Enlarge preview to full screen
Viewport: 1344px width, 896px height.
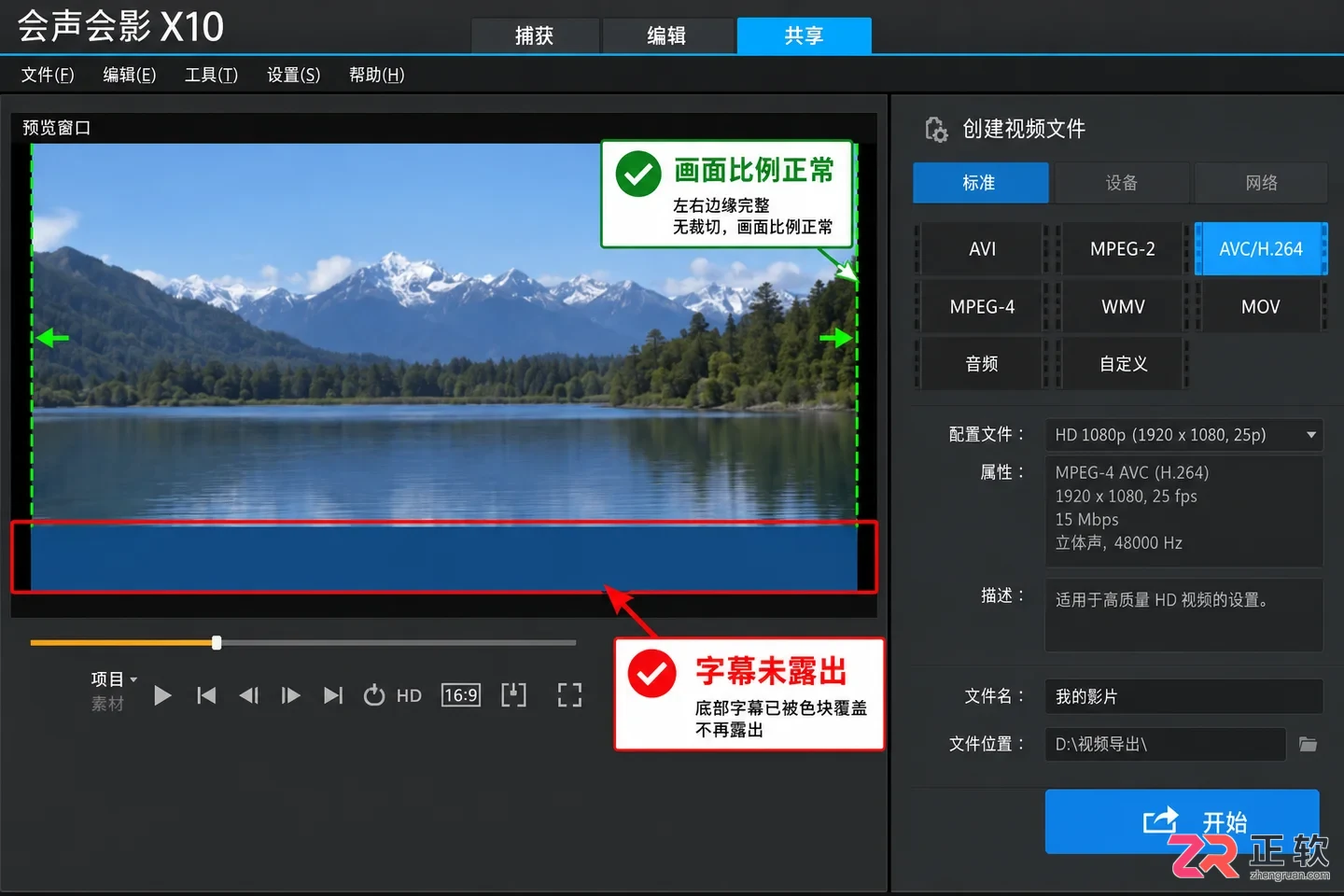coord(569,694)
